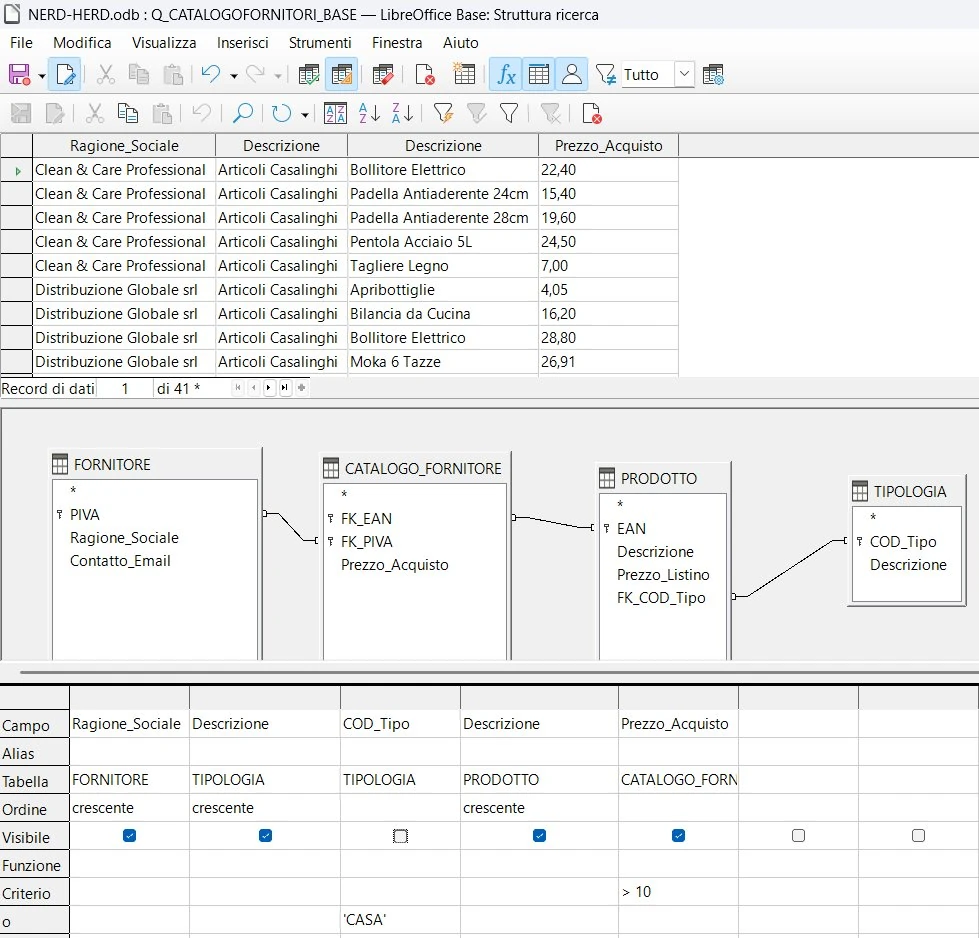
Task: Click the Functions (fx) toolbar icon
Action: coord(506,75)
